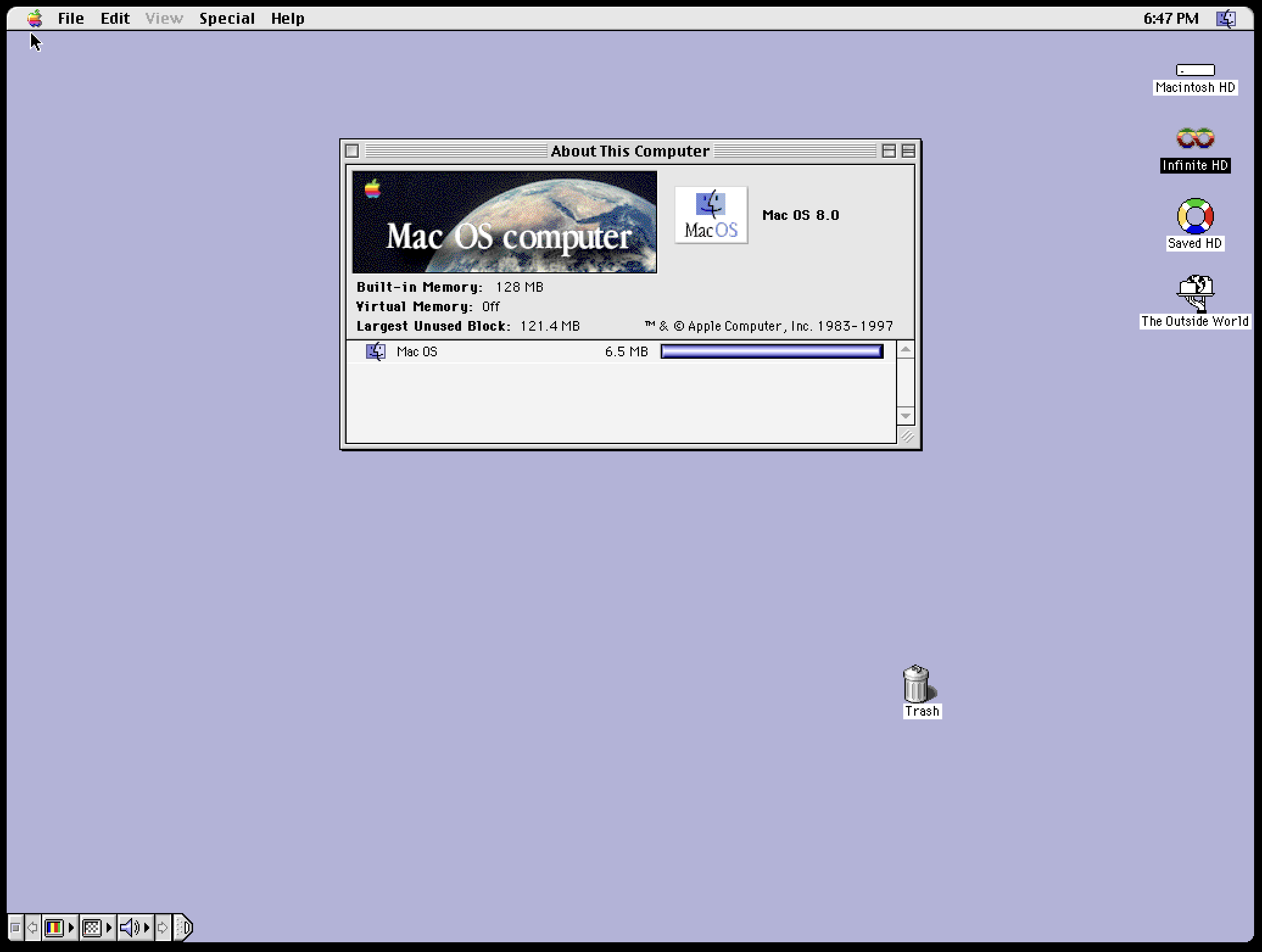Open the Special menu

click(x=227, y=18)
